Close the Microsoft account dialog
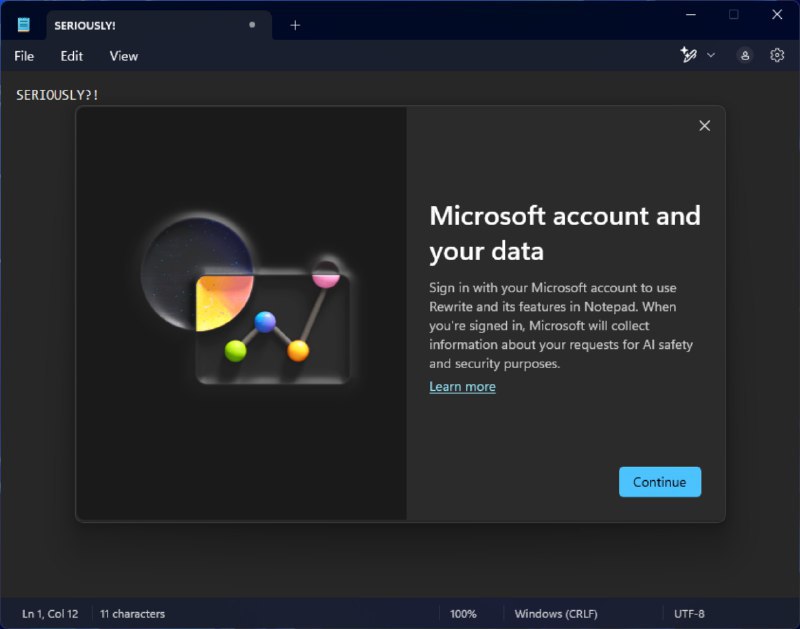Image resolution: width=800 pixels, height=629 pixels. (x=704, y=125)
